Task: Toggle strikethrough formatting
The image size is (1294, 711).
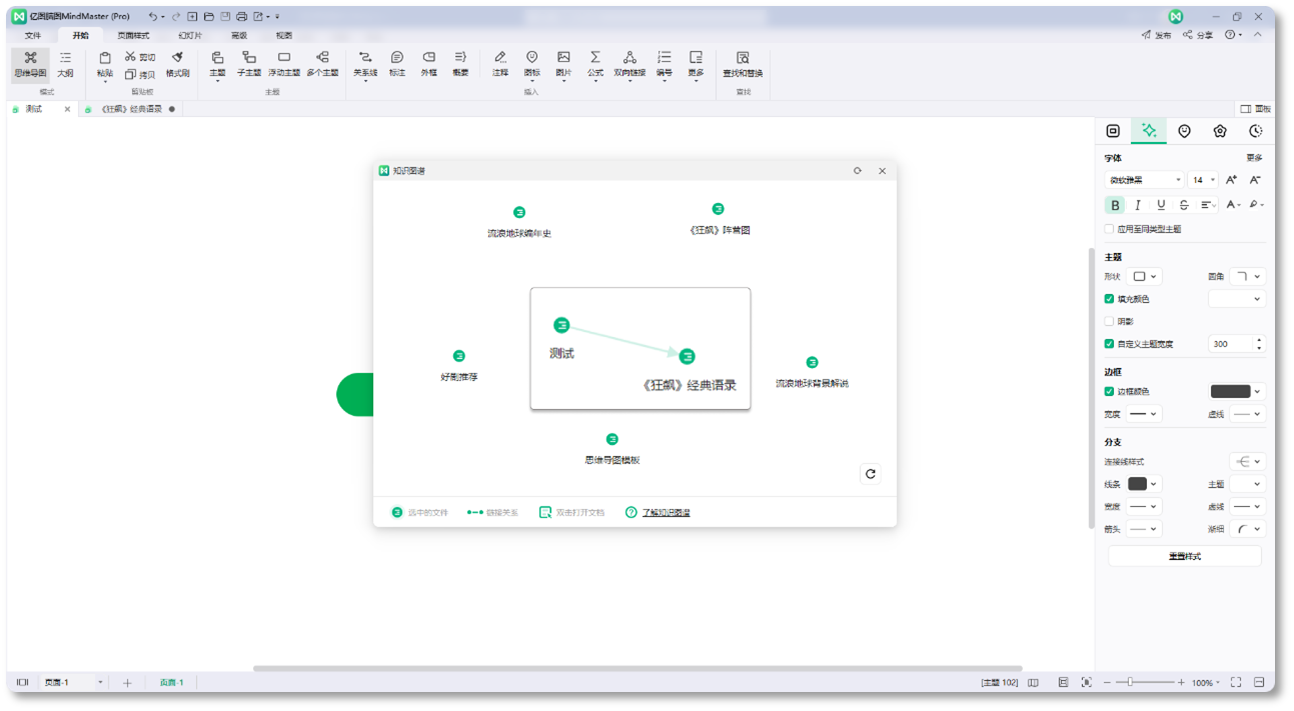Action: [1184, 205]
